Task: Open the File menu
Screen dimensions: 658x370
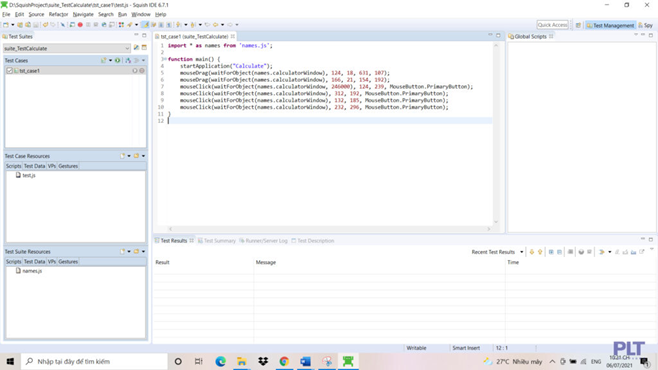Action: pyautogui.click(x=6, y=14)
